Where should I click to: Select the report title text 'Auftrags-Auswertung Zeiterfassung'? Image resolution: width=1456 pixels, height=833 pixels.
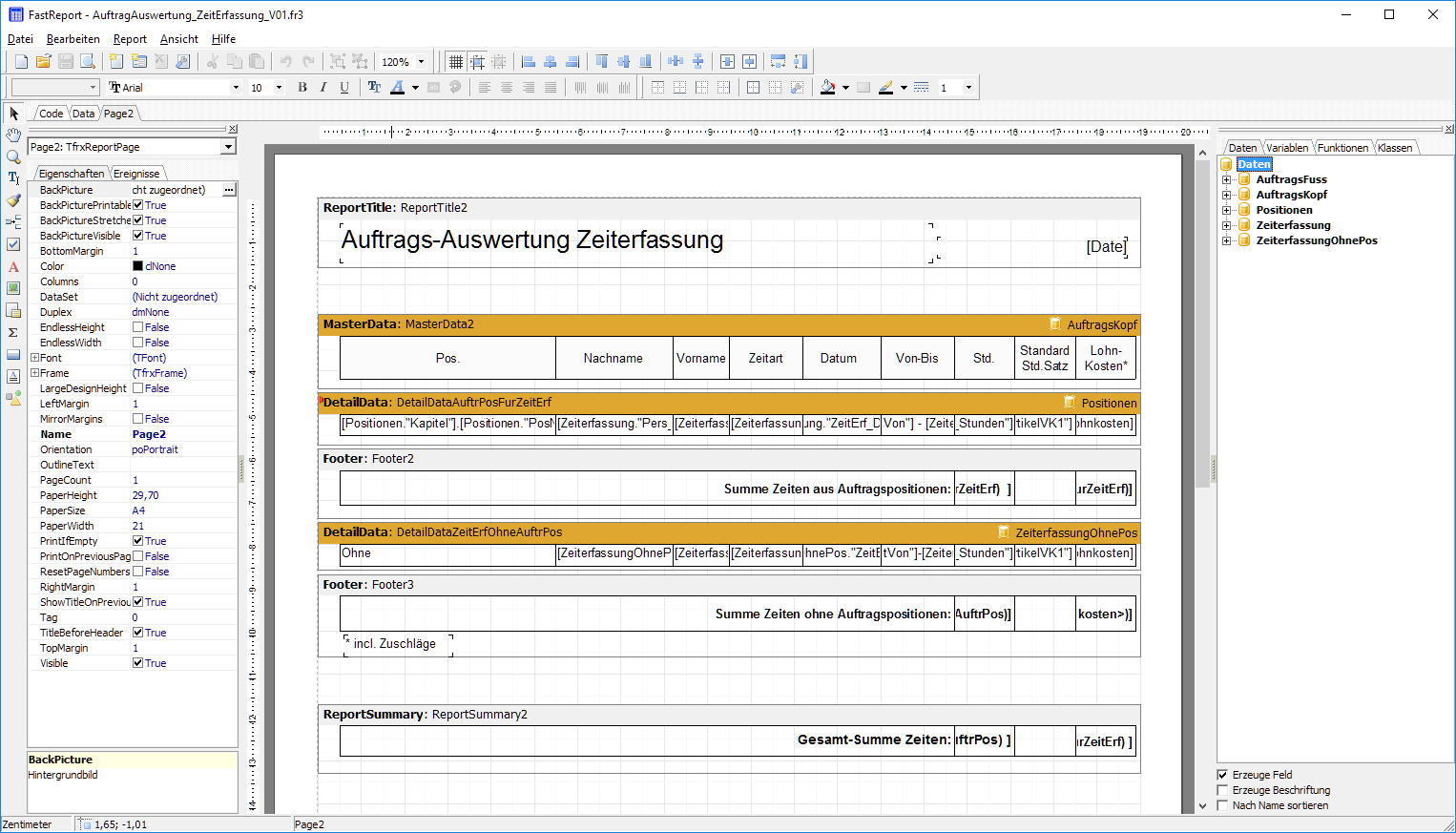tap(532, 239)
